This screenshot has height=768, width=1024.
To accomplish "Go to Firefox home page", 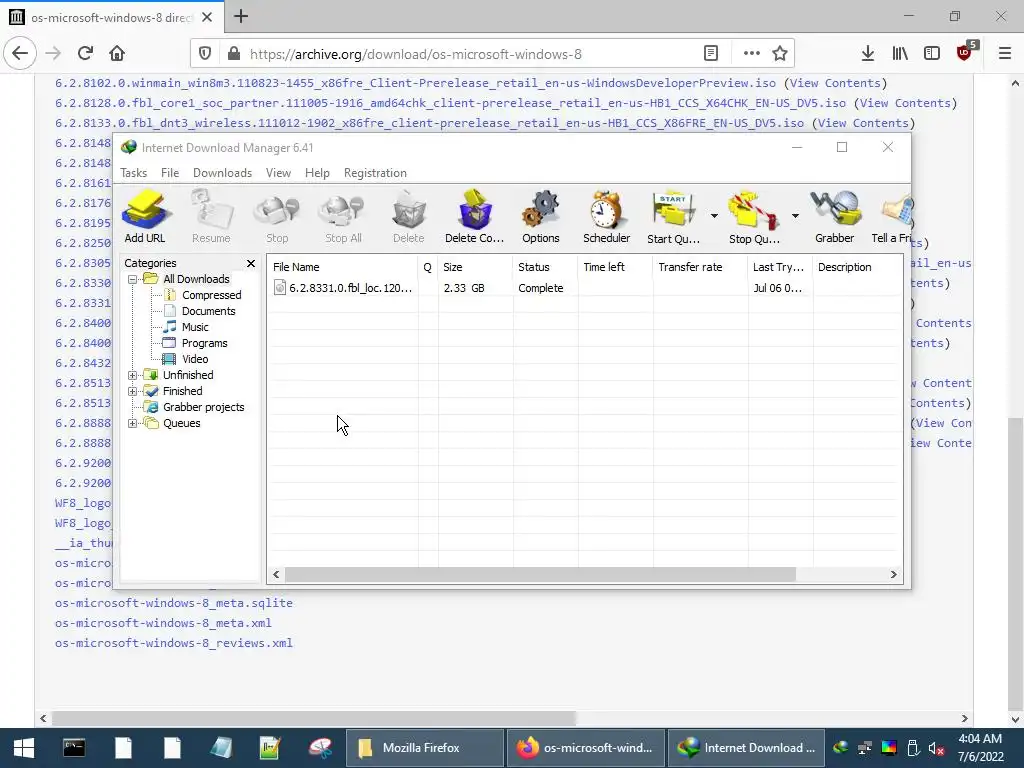I will tap(117, 54).
